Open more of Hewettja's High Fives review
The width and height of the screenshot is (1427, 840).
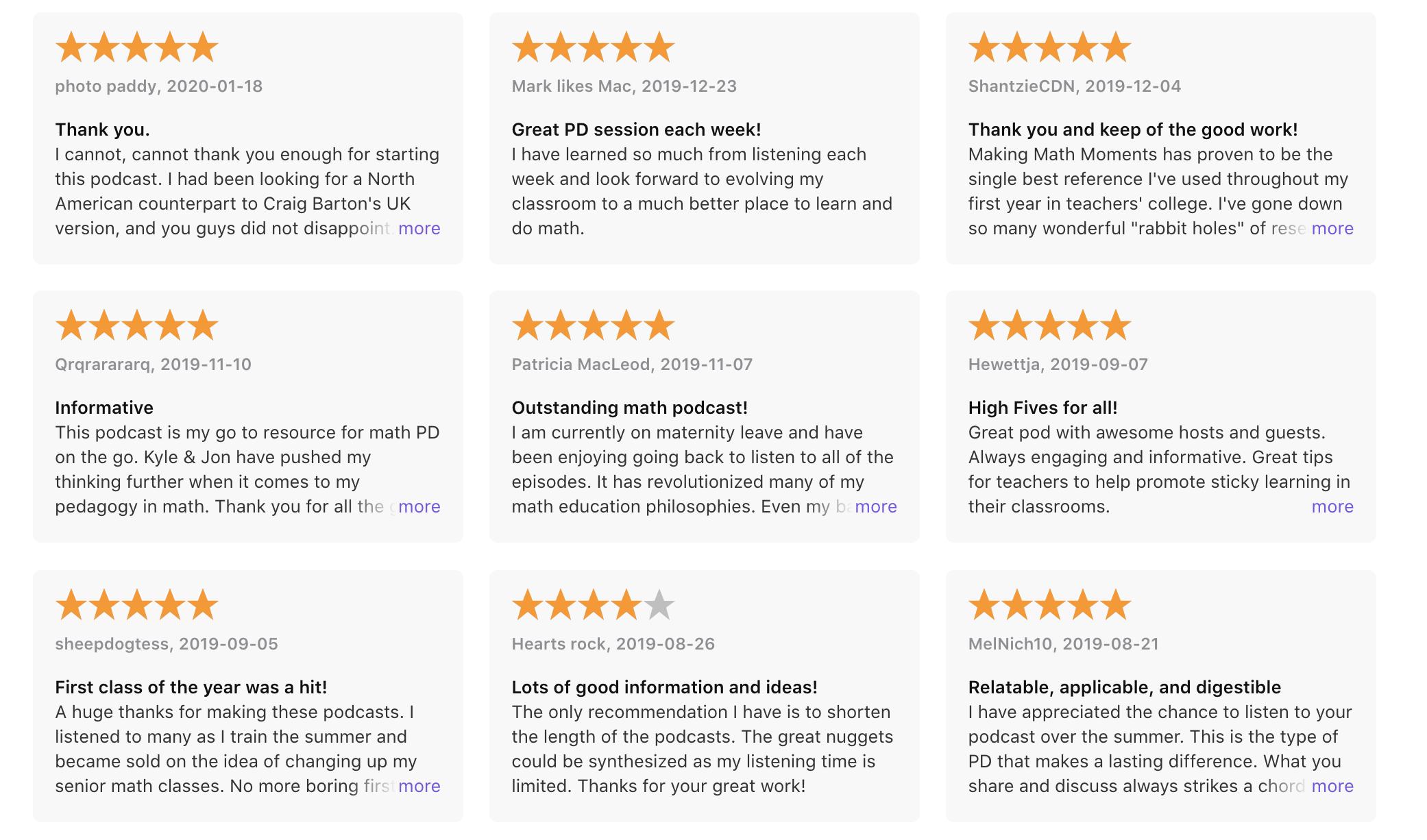[1332, 506]
